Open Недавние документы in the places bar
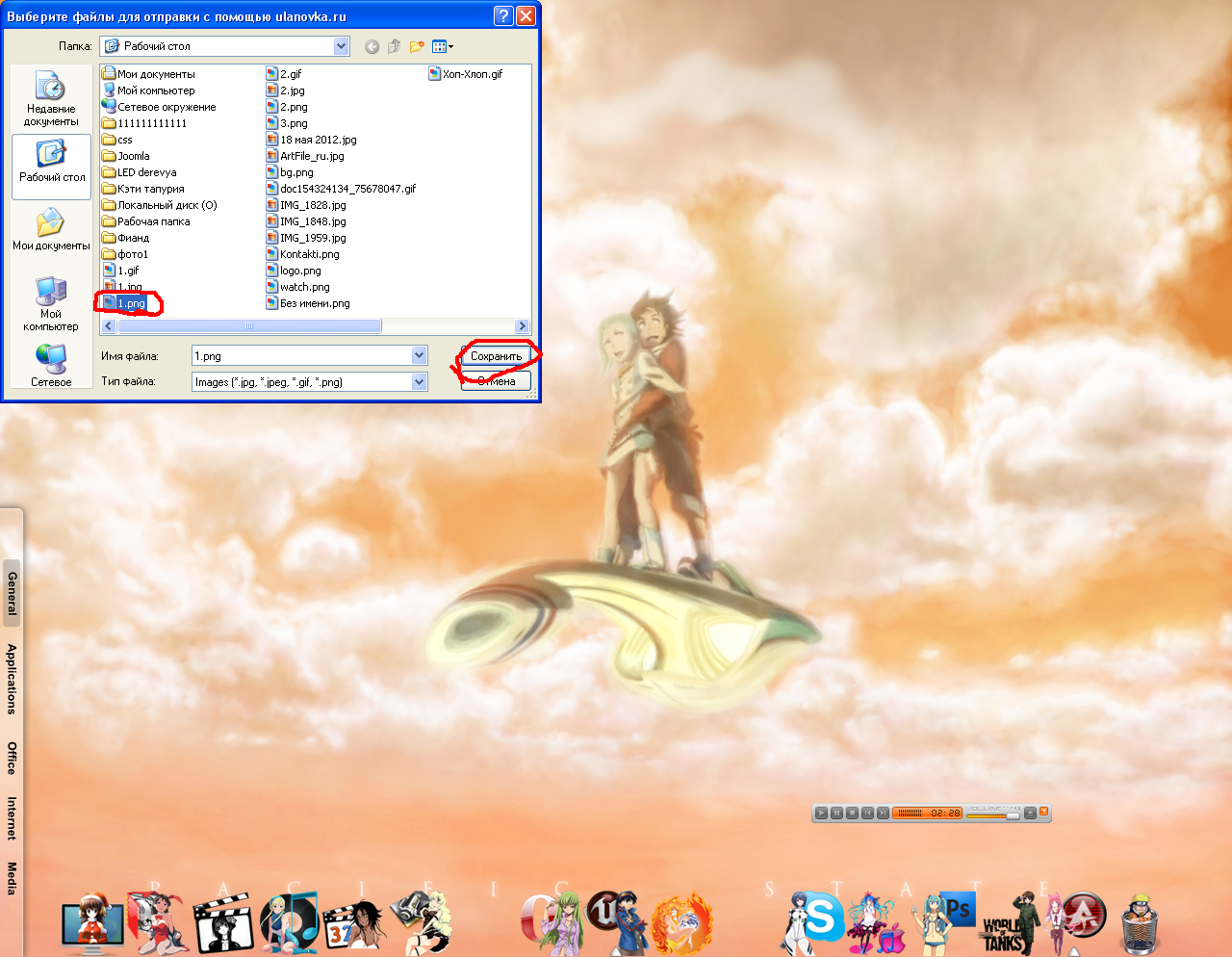Viewport: 1232px width, 957px height. pyautogui.click(x=51, y=98)
